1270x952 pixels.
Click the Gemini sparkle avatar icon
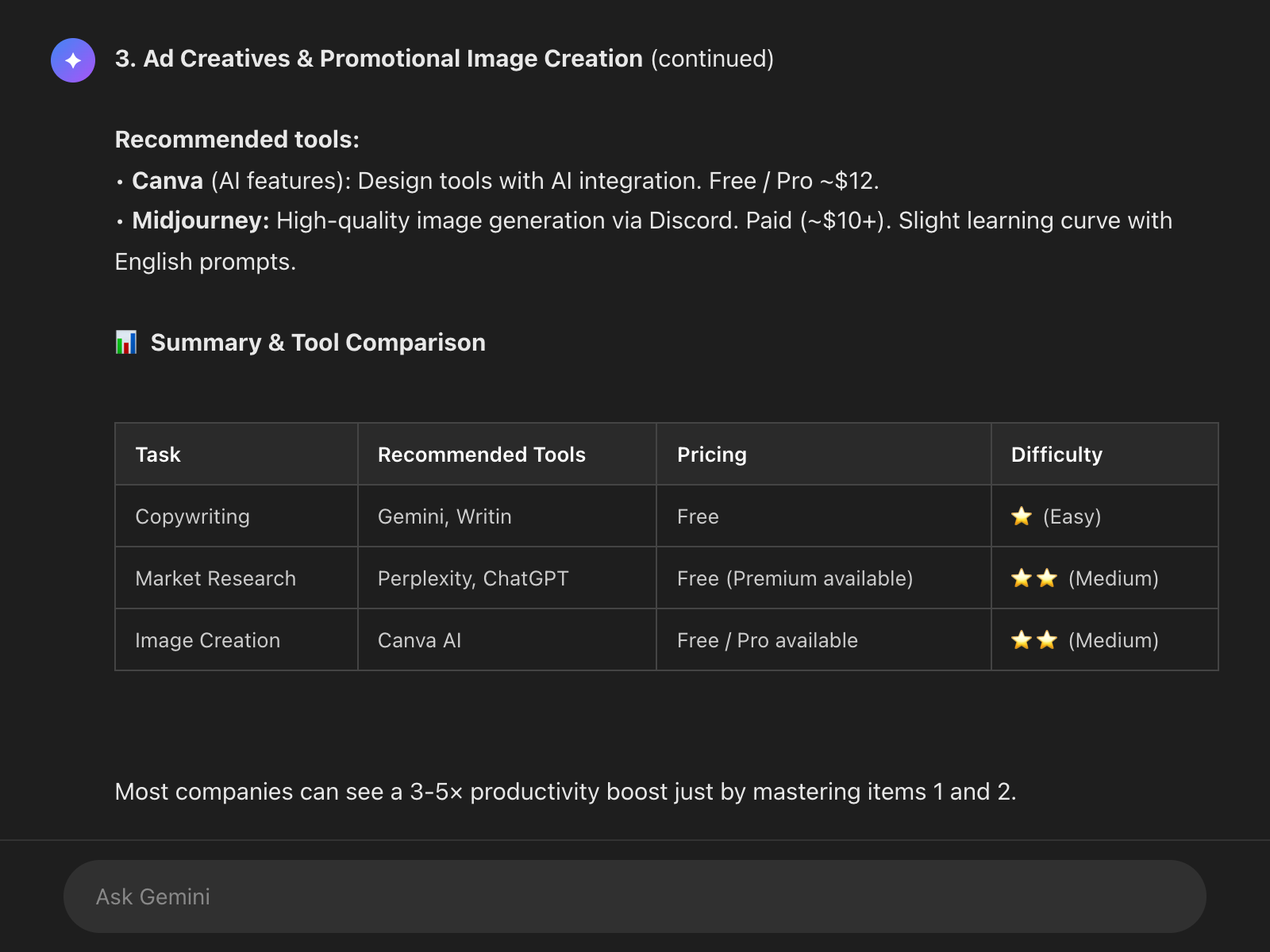click(73, 60)
